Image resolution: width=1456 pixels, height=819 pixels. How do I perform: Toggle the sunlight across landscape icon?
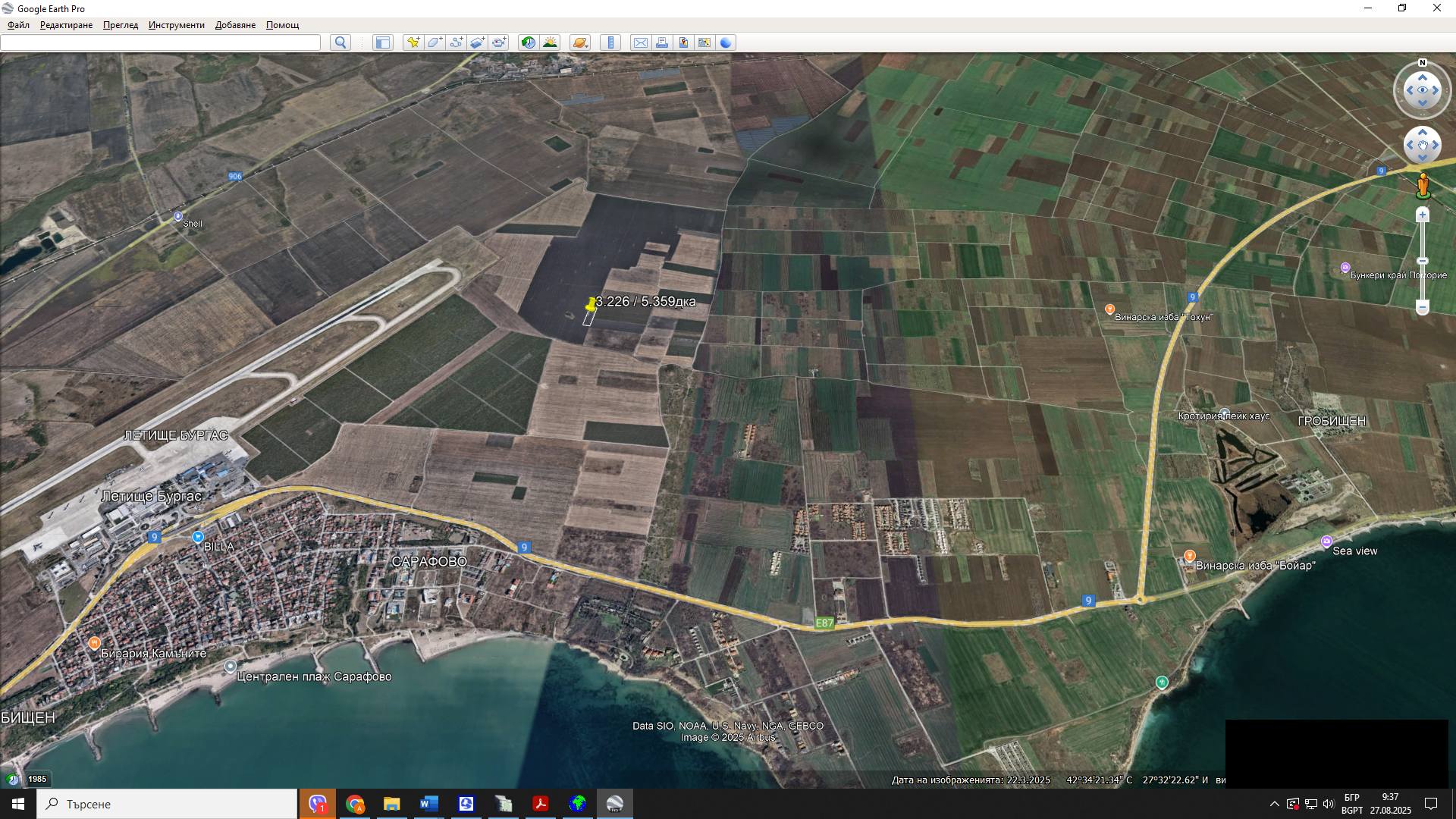[x=550, y=42]
